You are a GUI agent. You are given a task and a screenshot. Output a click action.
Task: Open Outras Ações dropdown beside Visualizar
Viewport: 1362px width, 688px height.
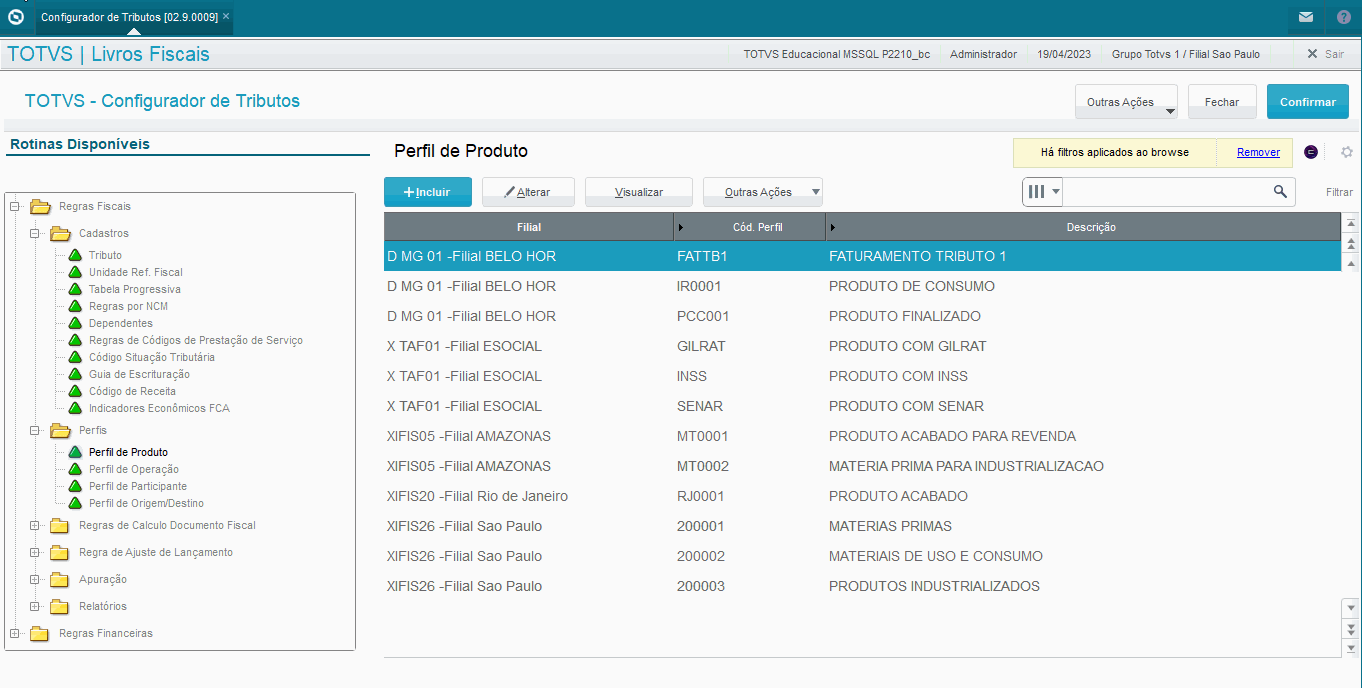pyautogui.click(x=763, y=192)
